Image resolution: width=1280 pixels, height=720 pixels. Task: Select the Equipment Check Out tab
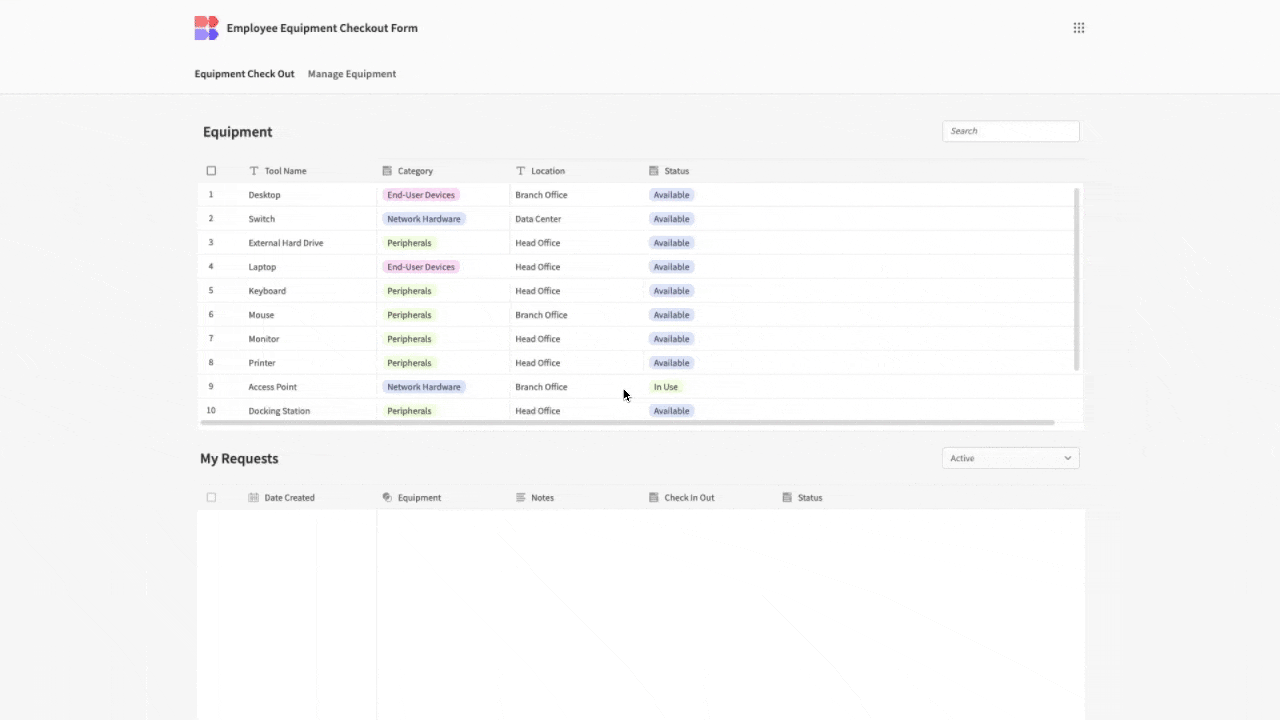click(x=244, y=73)
